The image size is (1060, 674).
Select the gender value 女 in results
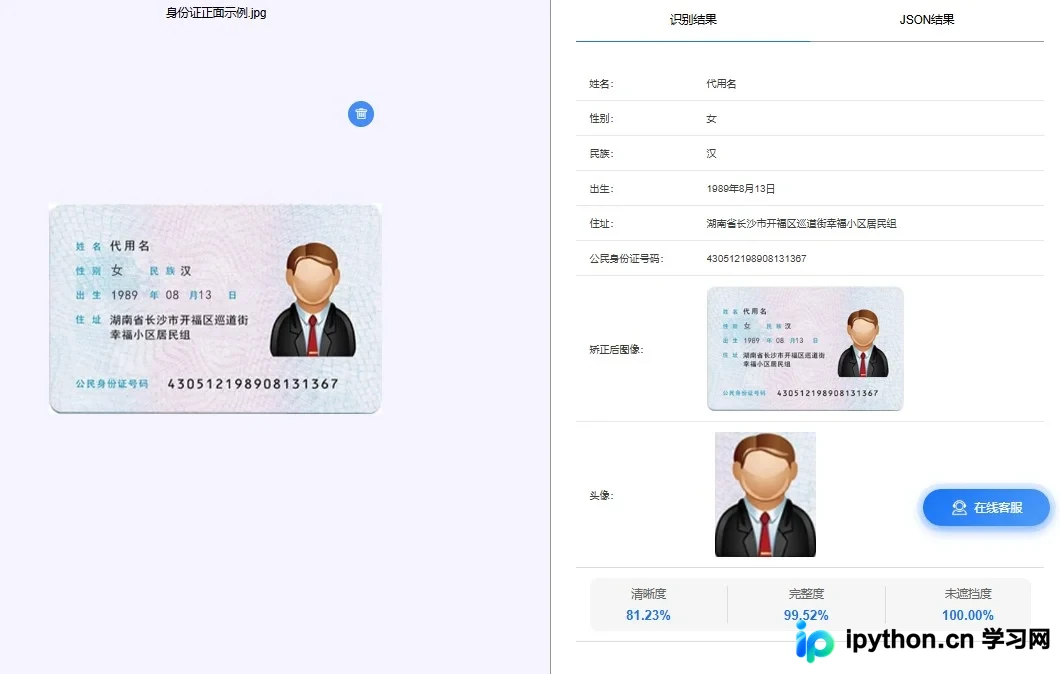[x=711, y=119]
